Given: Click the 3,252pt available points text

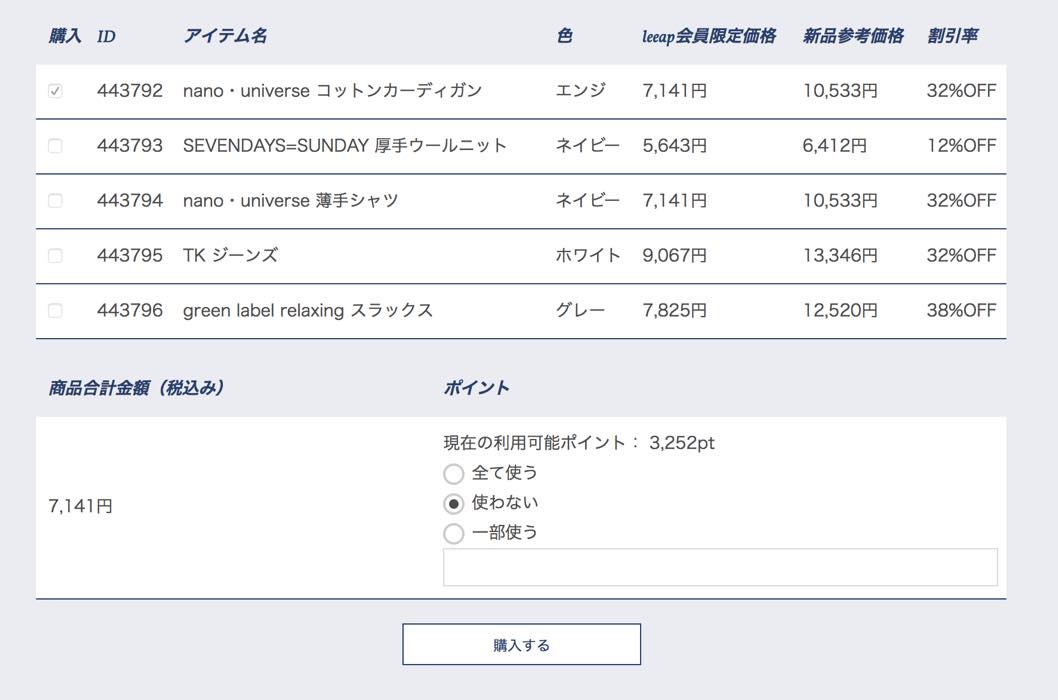Looking at the screenshot, I should point(681,443).
